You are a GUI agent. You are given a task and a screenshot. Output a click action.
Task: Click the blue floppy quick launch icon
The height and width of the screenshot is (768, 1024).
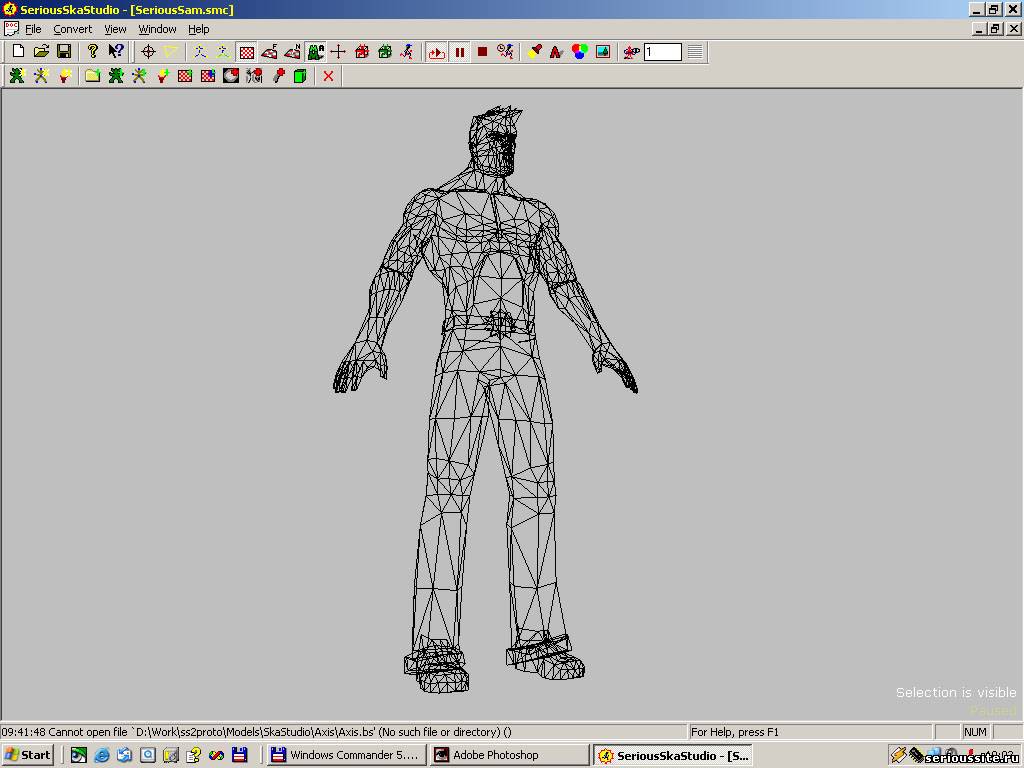pyautogui.click(x=240, y=756)
